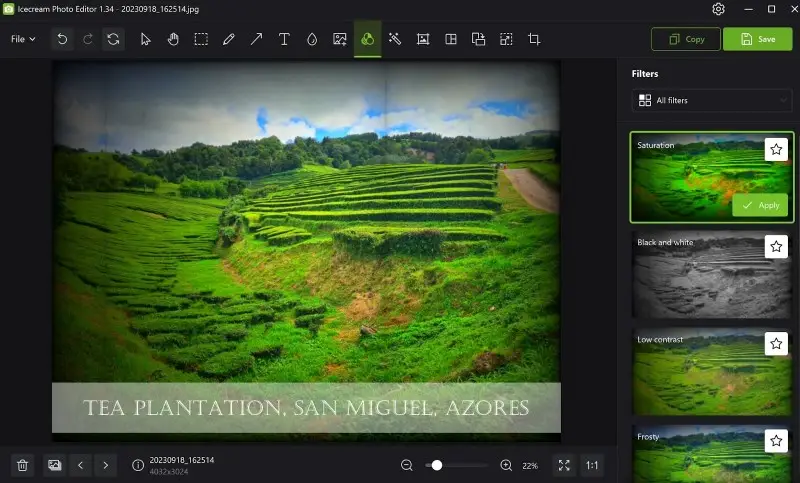800x483 pixels.
Task: Go to the next image
Action: tap(106, 465)
